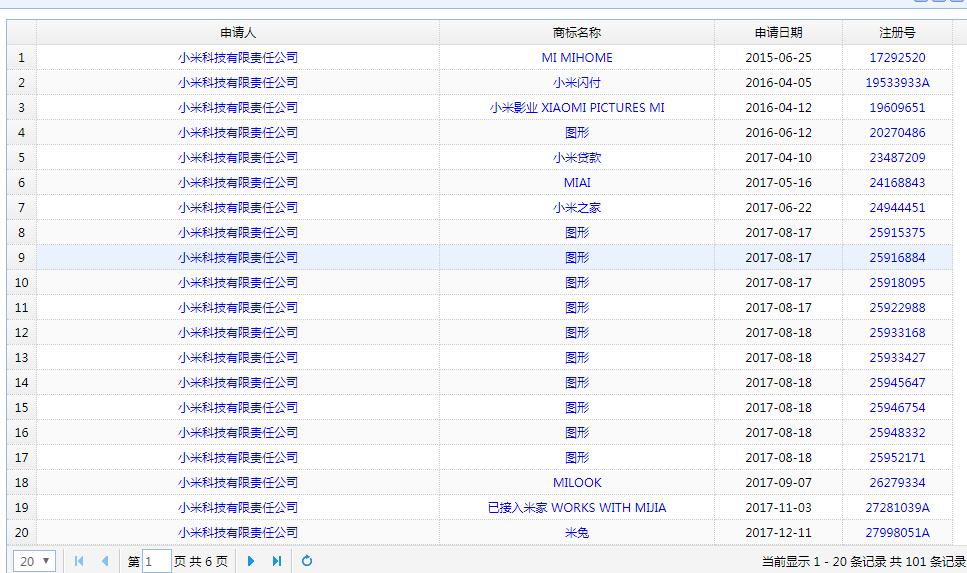Go to the next page

click(251, 561)
